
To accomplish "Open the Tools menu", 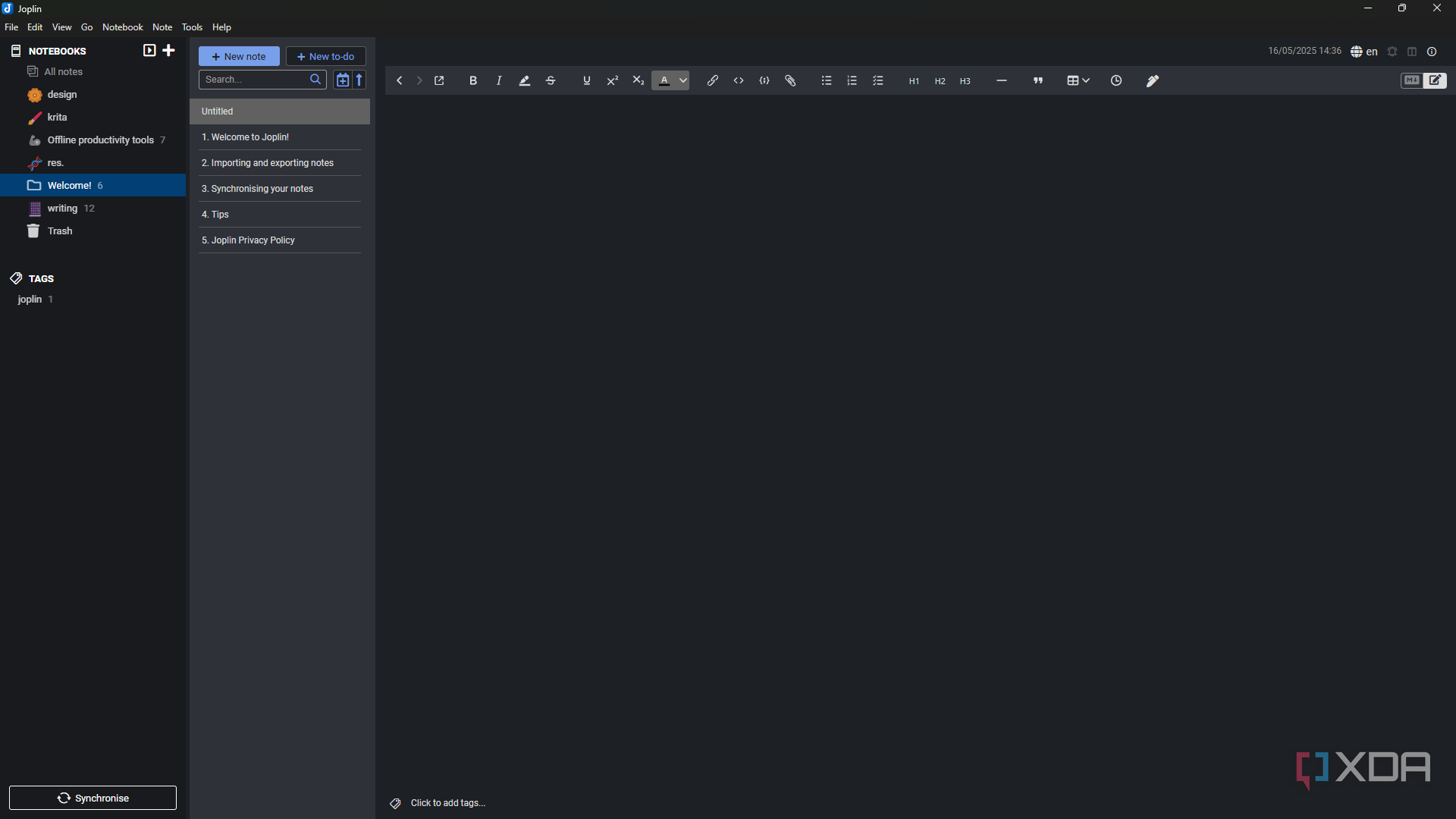I will pyautogui.click(x=192, y=27).
